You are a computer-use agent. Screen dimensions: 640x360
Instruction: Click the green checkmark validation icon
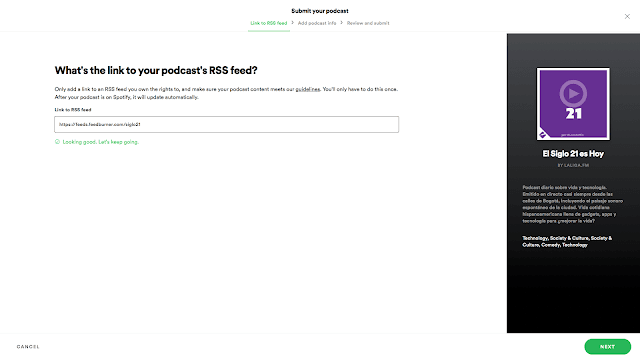click(x=57, y=142)
